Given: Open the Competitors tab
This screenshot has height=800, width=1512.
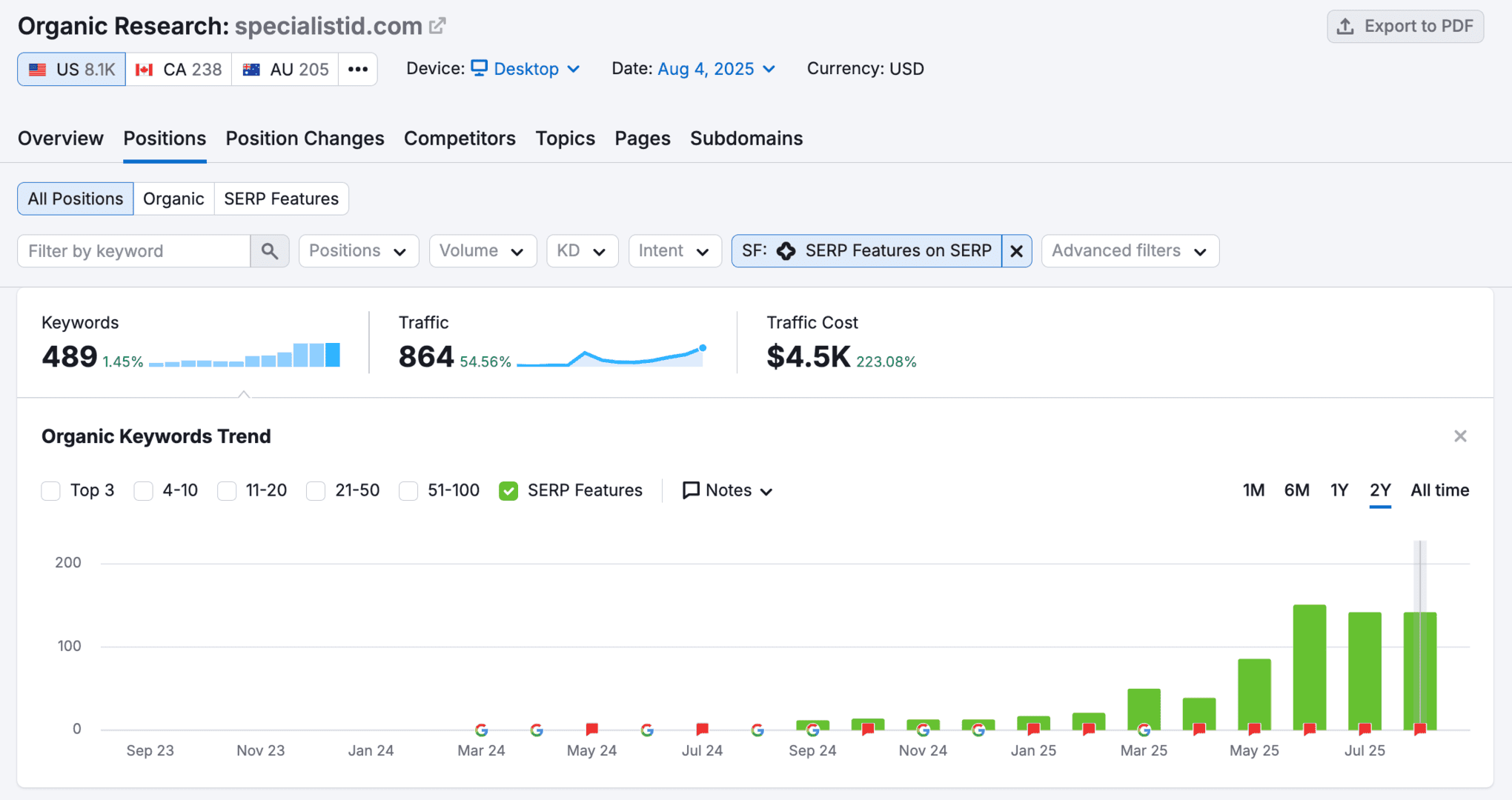Looking at the screenshot, I should coord(460,139).
